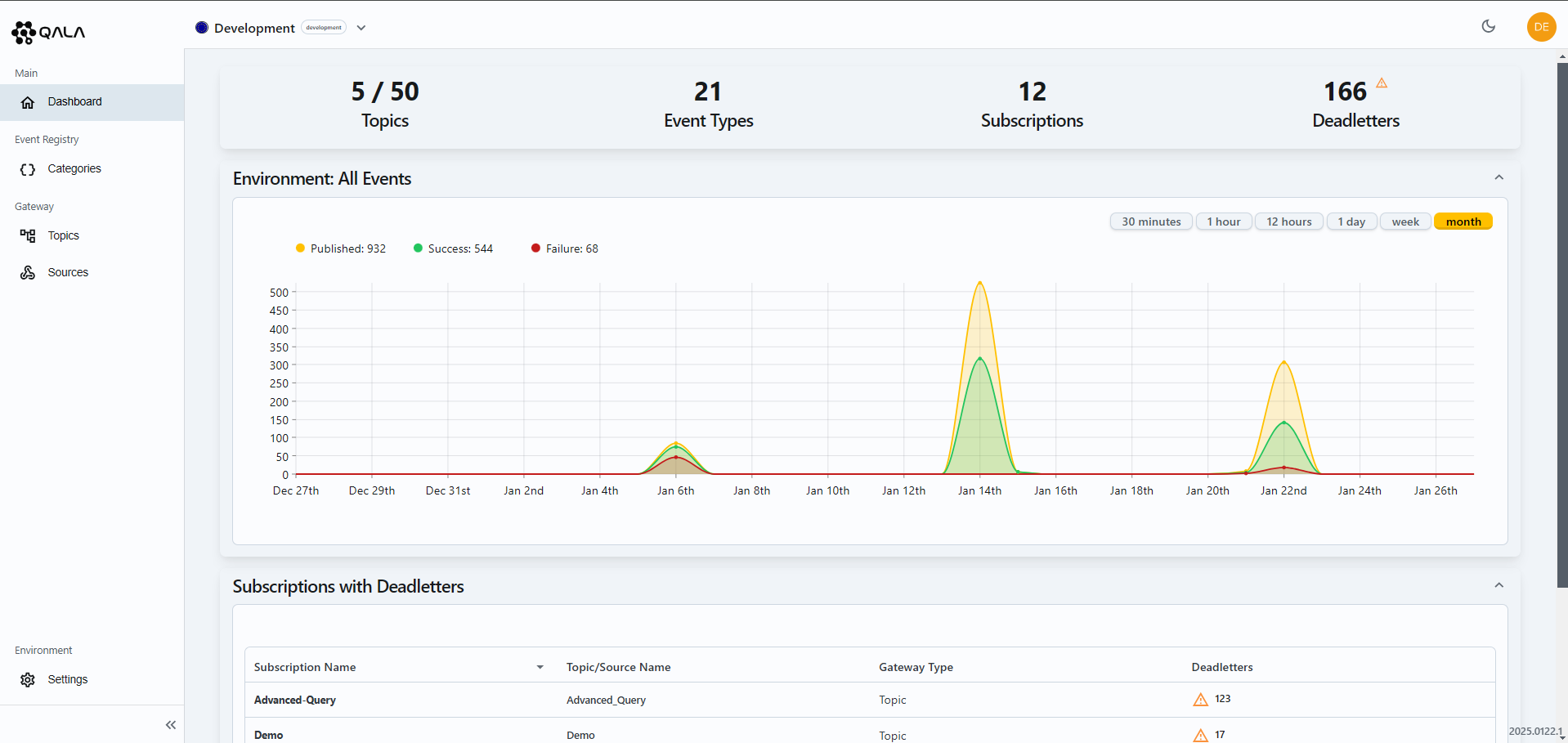The image size is (1568, 743).
Task: Collapse the Subscriptions with Deadletters panel
Action: [1499, 585]
